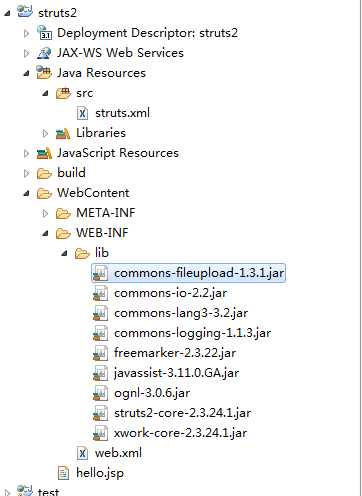Select ognl-3.0.6.jar name
This screenshot has height=496, width=362.
(152, 393)
